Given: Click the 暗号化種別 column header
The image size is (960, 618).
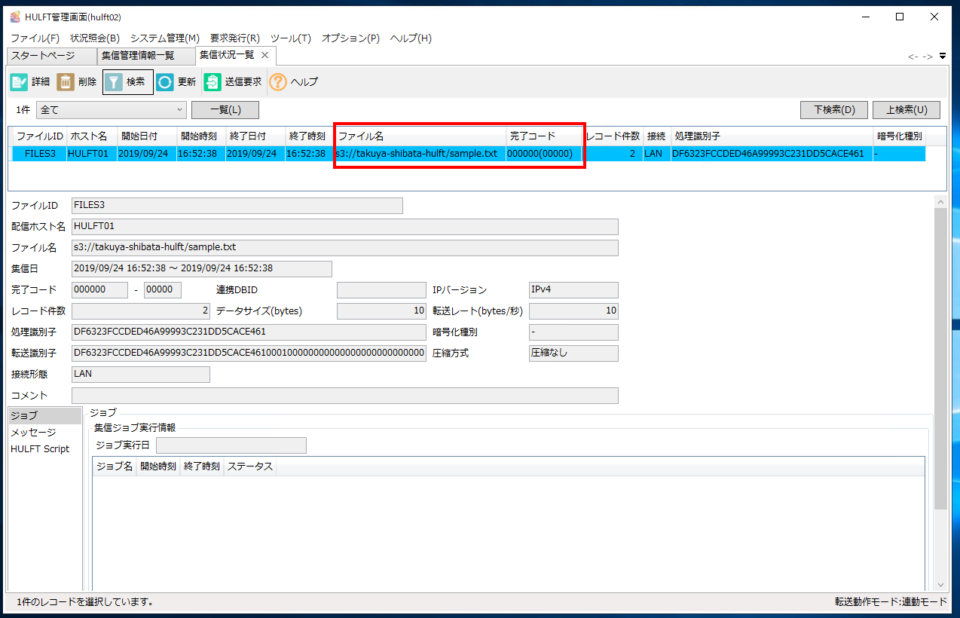Looking at the screenshot, I should pos(899,136).
